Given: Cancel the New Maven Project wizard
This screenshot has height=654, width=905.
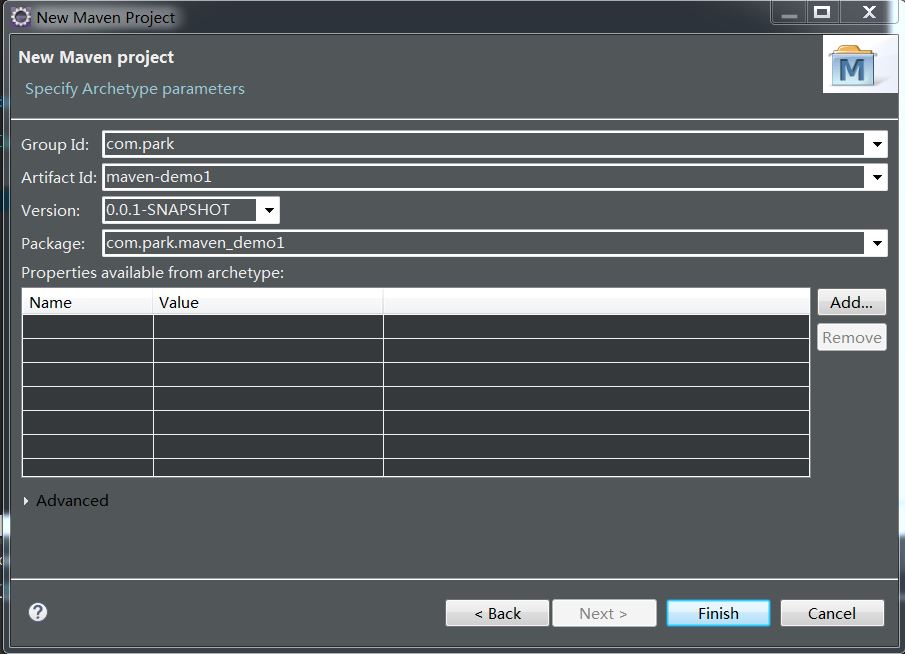Looking at the screenshot, I should pos(832,613).
